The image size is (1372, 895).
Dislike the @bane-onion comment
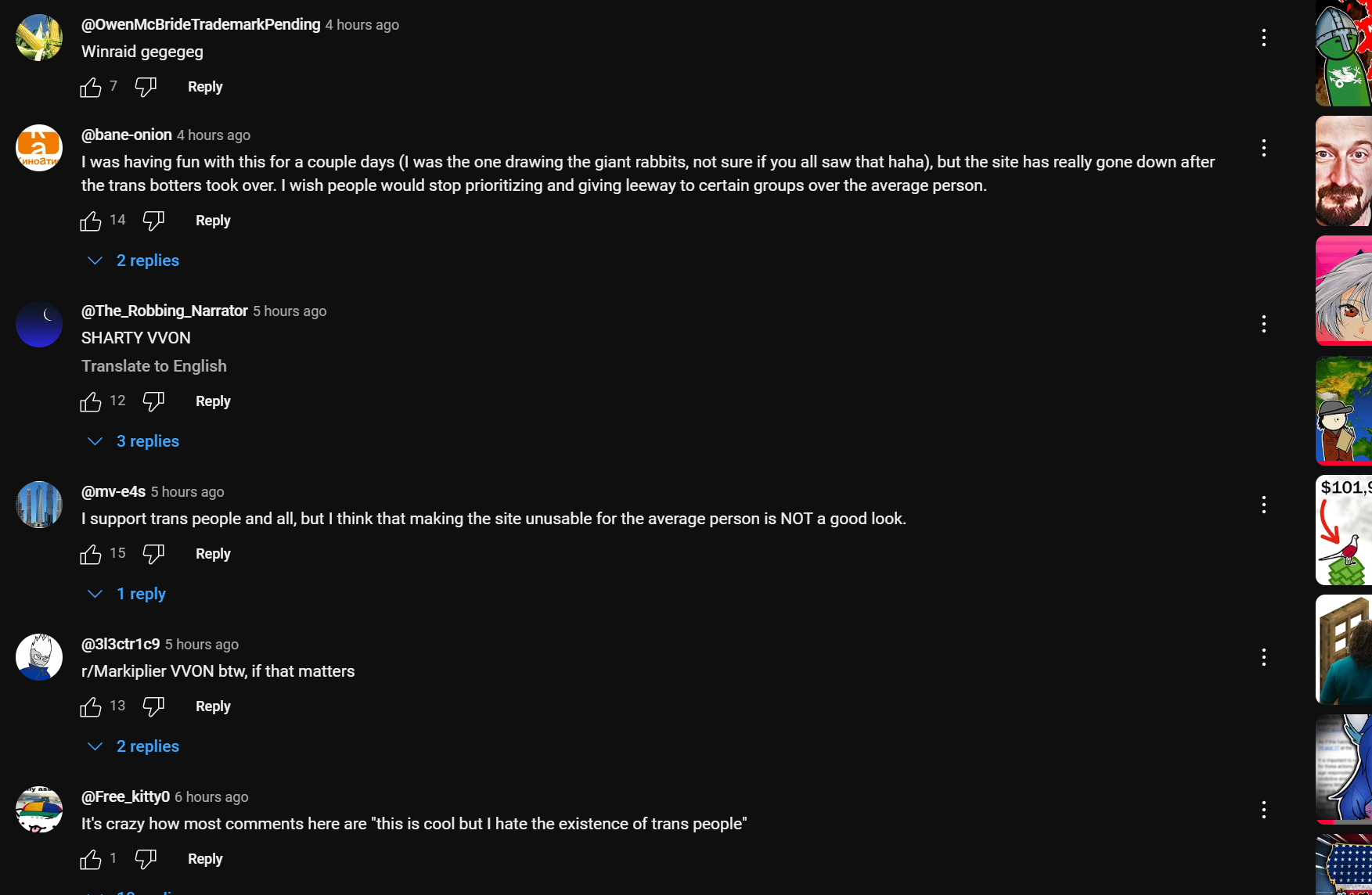click(153, 221)
